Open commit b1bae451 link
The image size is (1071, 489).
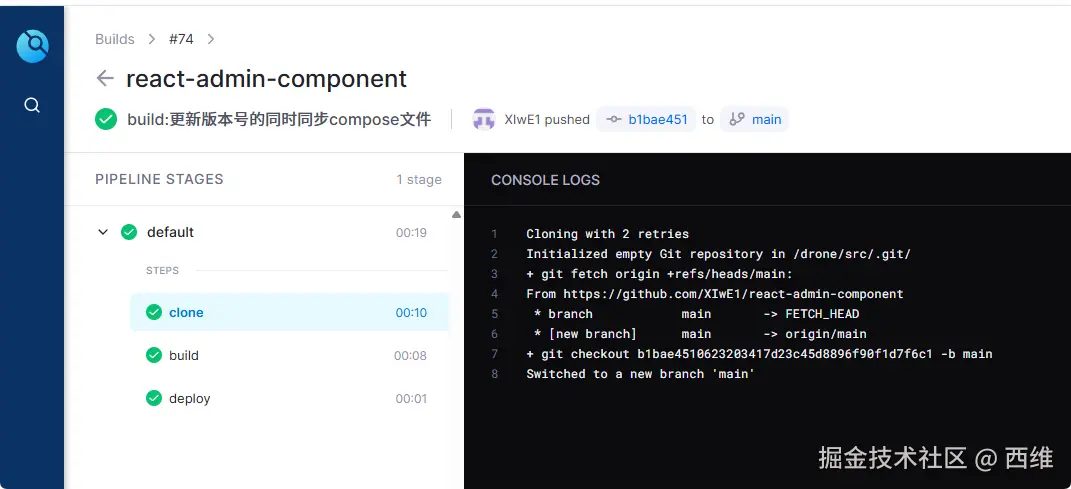658,119
